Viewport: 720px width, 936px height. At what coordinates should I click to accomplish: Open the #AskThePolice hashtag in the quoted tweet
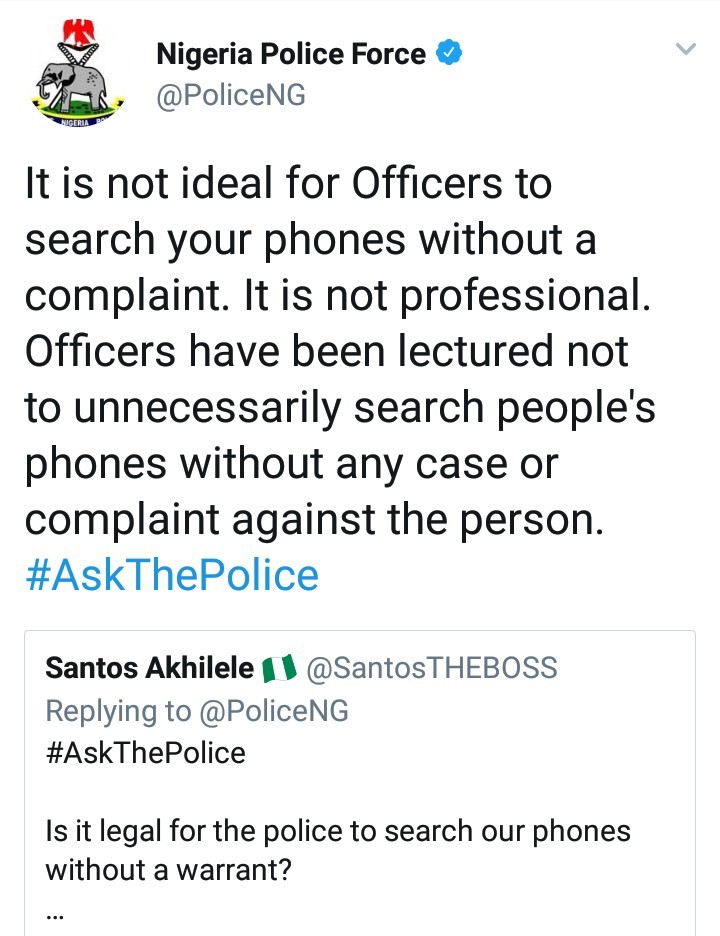point(146,752)
